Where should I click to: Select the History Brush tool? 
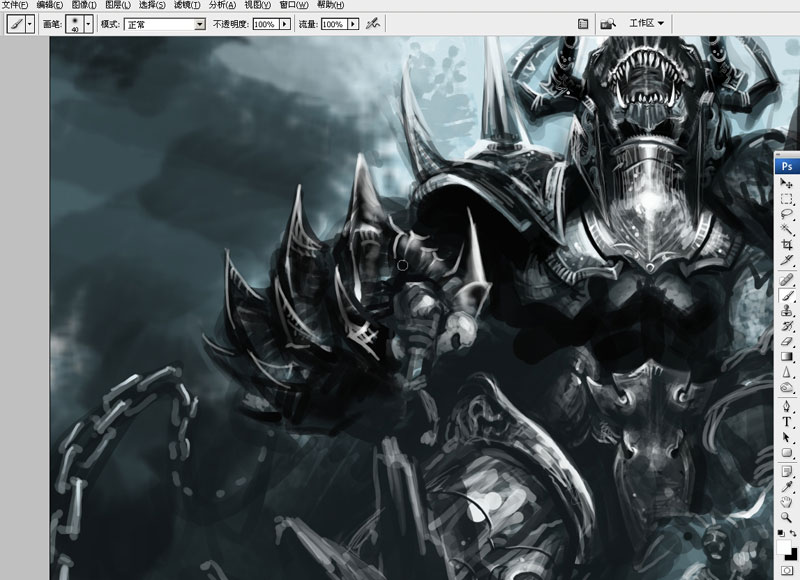[786, 326]
